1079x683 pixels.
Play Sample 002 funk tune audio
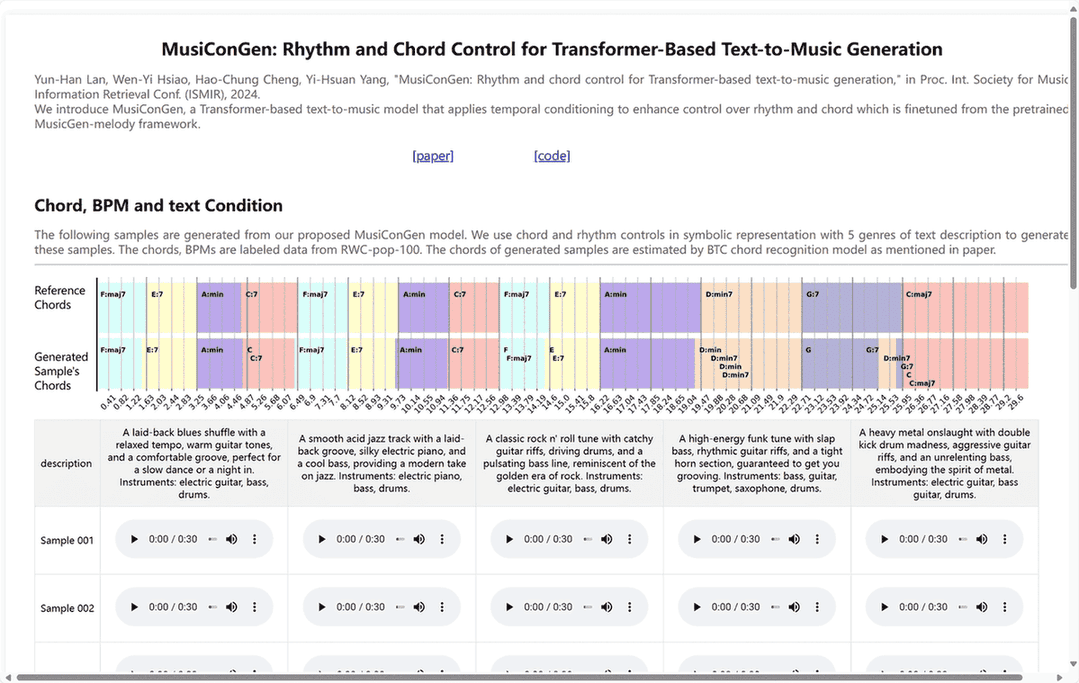(x=697, y=607)
